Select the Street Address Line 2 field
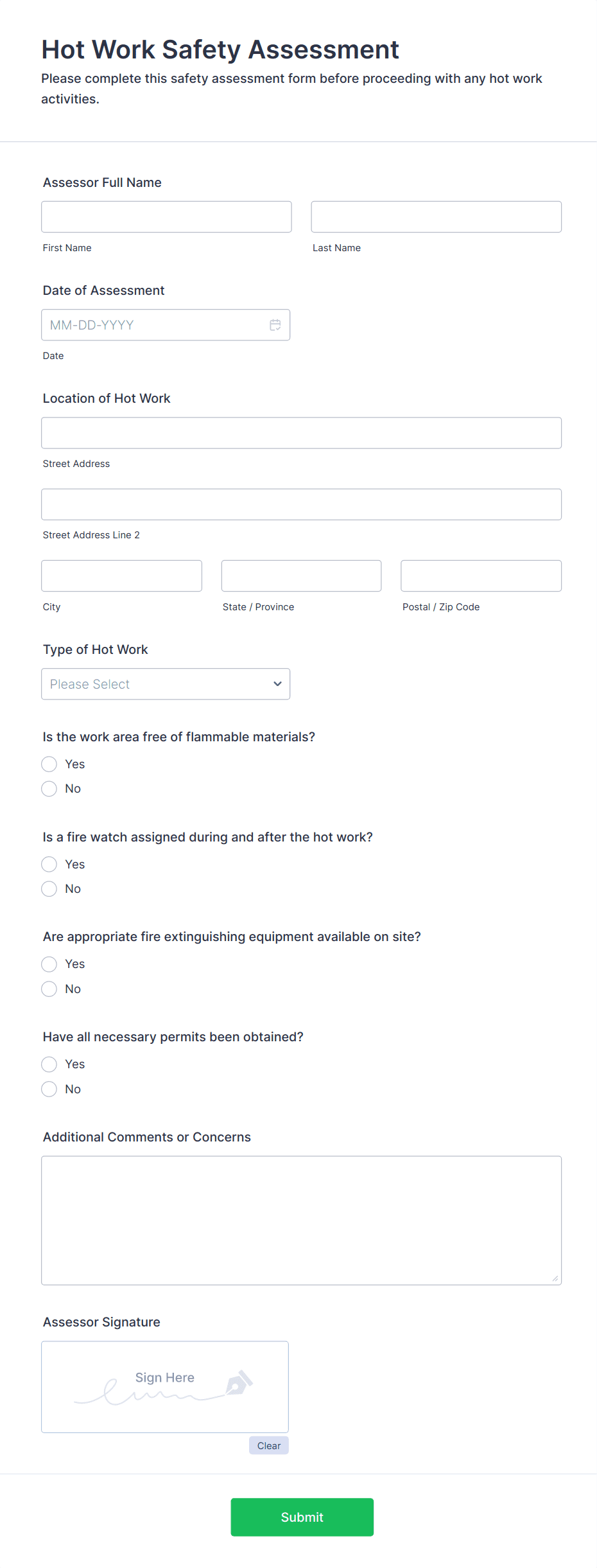The width and height of the screenshot is (597, 1568). [x=301, y=504]
